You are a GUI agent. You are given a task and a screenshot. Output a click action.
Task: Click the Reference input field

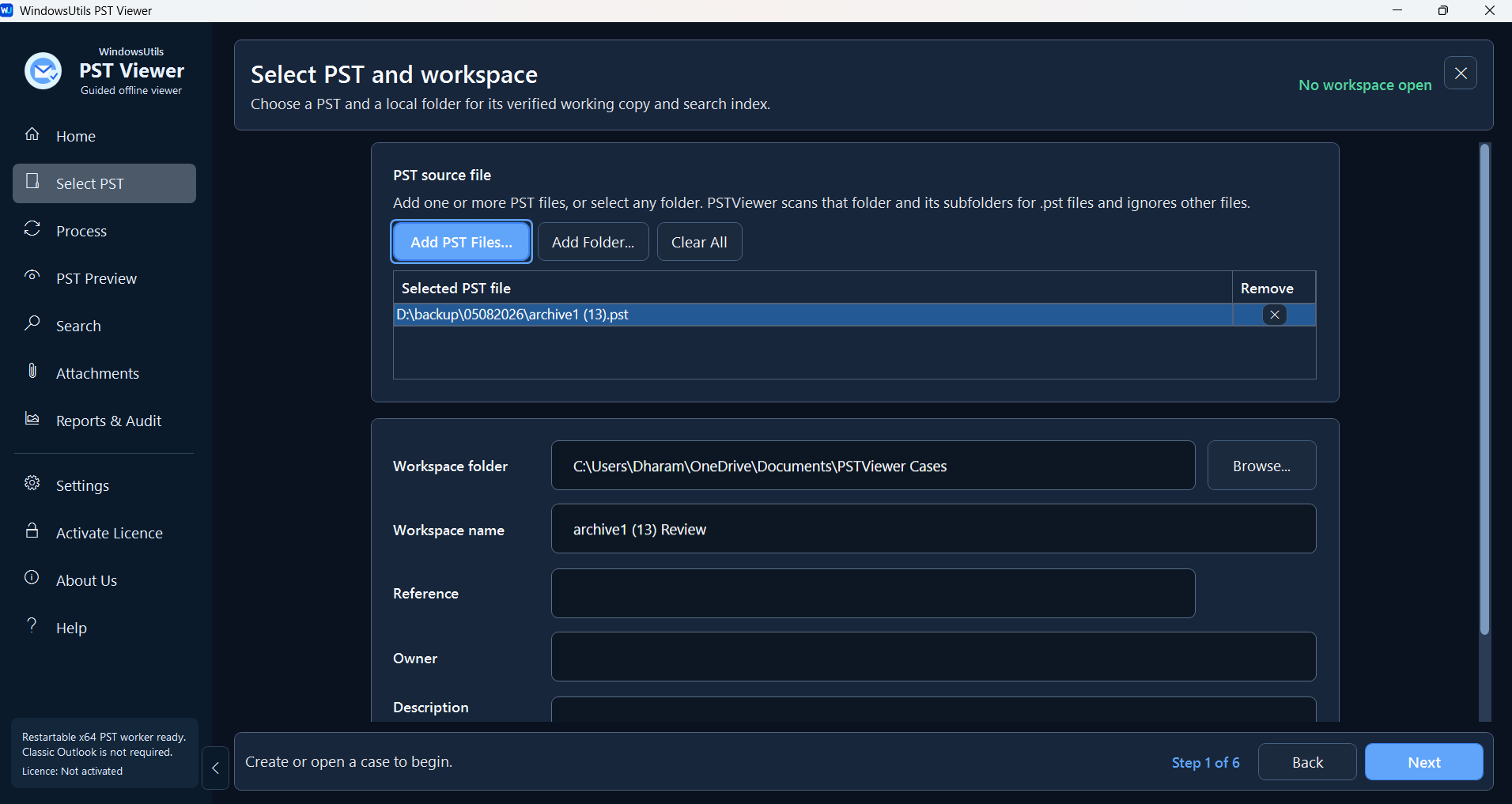point(873,594)
